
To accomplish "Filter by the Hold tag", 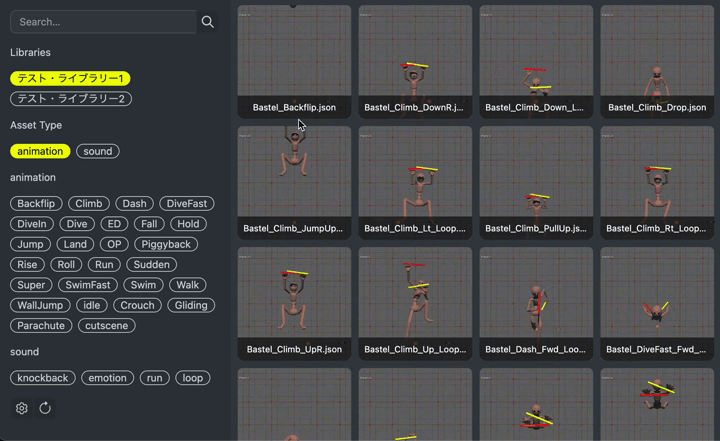I will (x=188, y=224).
